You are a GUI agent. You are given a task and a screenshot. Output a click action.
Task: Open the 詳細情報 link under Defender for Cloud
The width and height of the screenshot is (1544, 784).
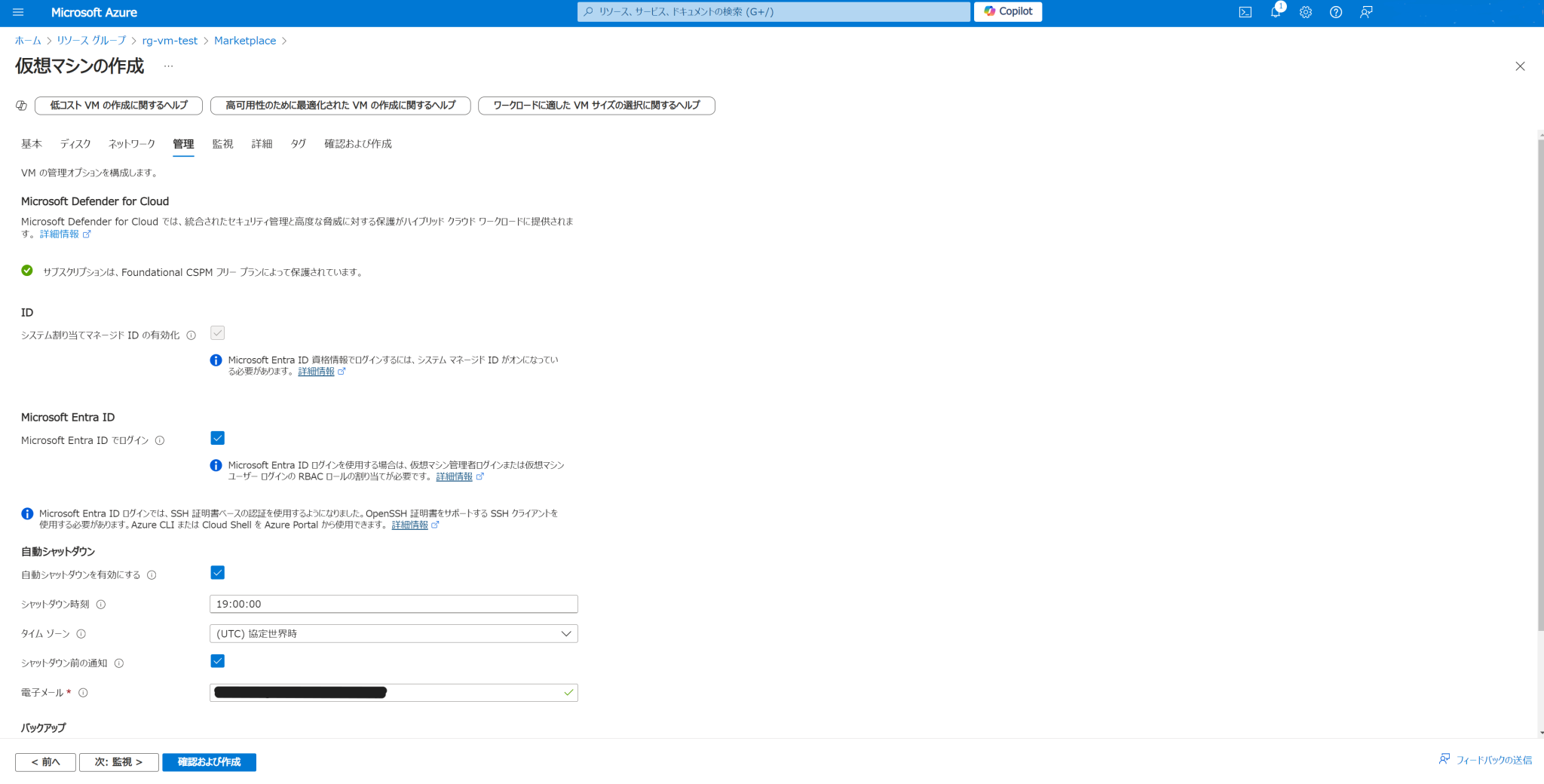pyautogui.click(x=60, y=234)
